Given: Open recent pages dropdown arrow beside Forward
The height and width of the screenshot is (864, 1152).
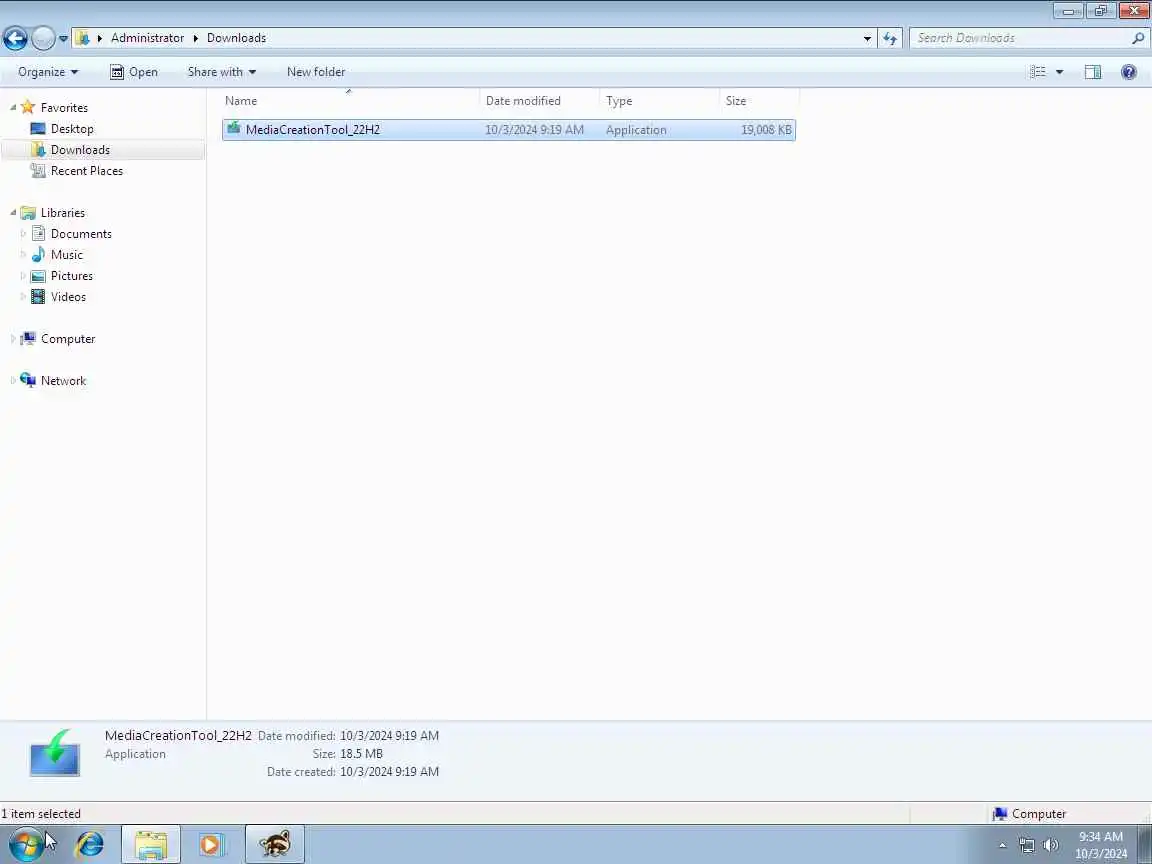Looking at the screenshot, I should 63,38.
